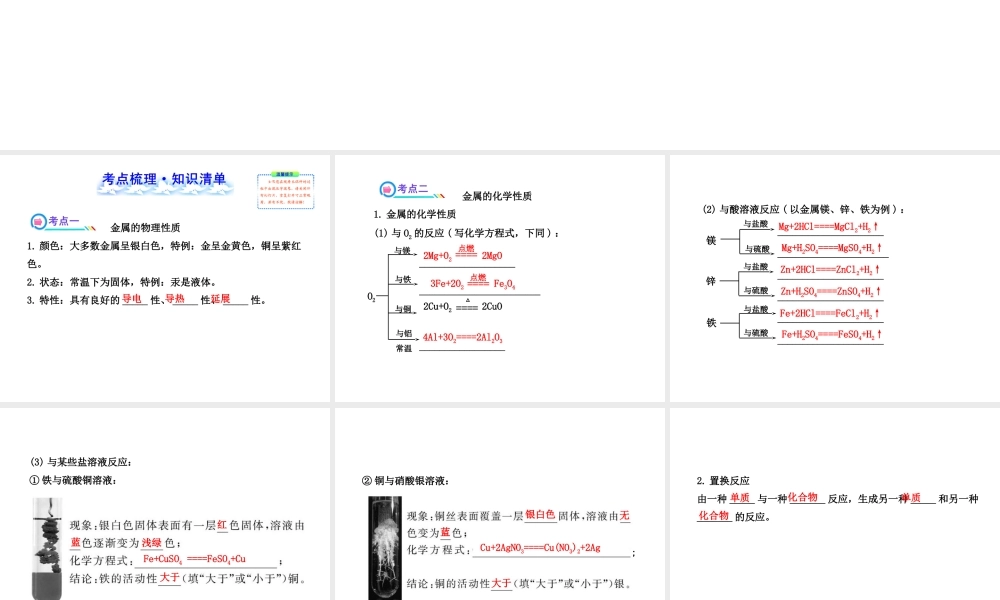The width and height of the screenshot is (1000, 600).
Task: Click the heading (2) 与酸溶液反应
Action: [803, 209]
